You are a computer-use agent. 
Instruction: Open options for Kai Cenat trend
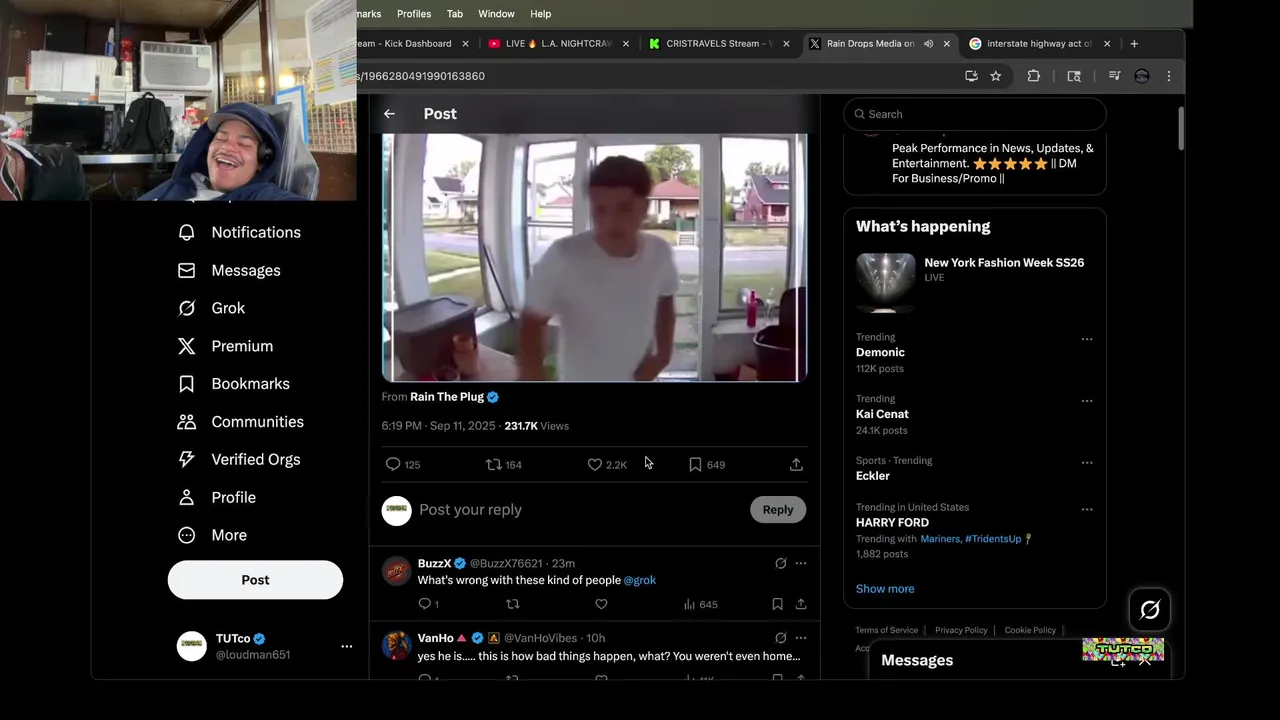1087,401
